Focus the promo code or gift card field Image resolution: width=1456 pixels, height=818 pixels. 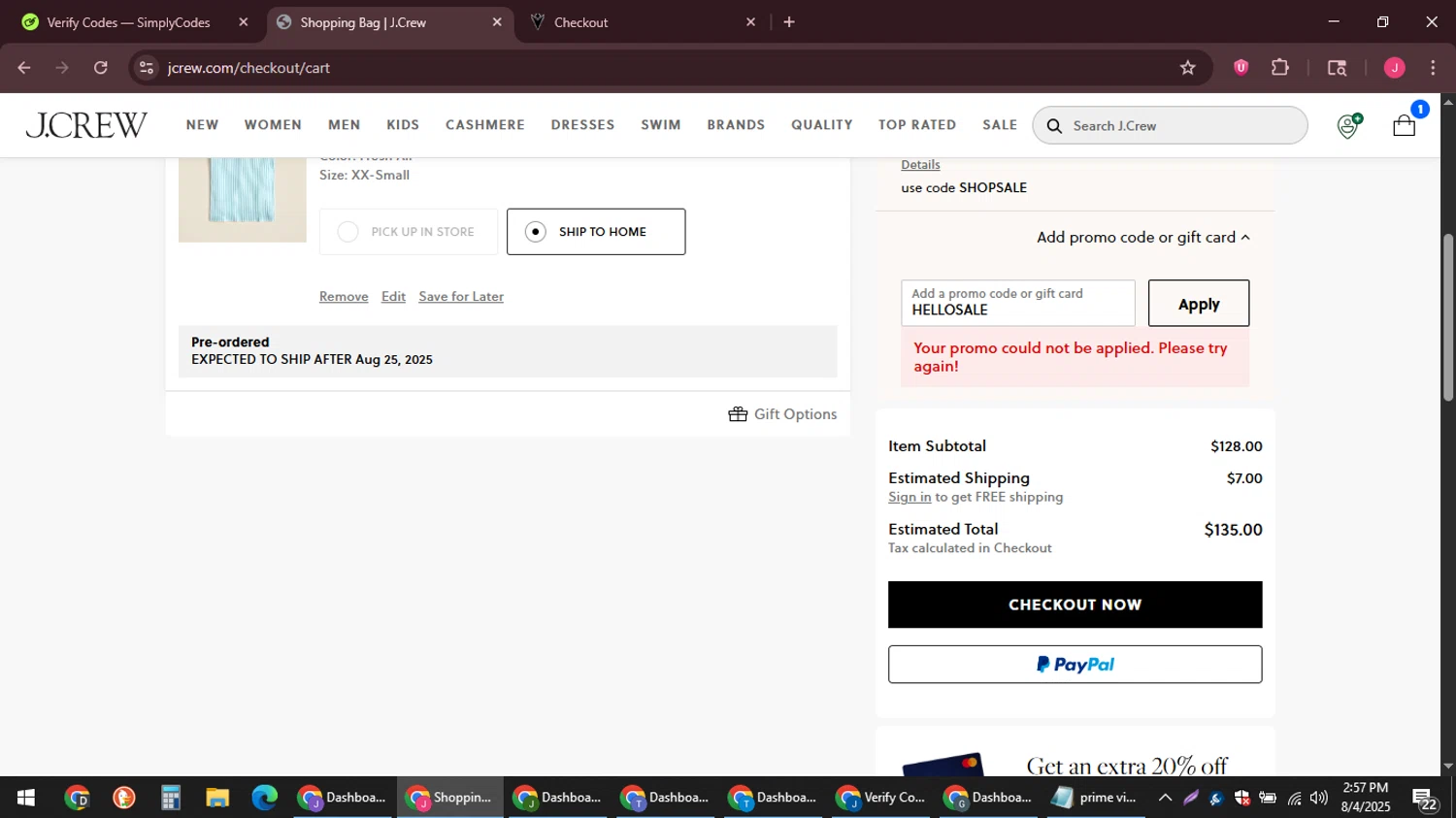pos(1017,304)
